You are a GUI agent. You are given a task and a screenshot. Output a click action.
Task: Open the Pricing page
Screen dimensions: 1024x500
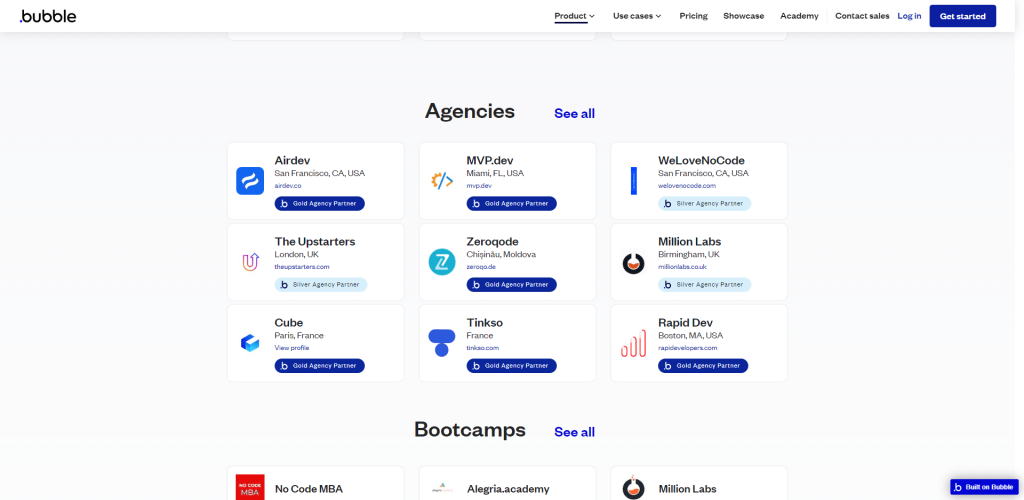pos(694,16)
